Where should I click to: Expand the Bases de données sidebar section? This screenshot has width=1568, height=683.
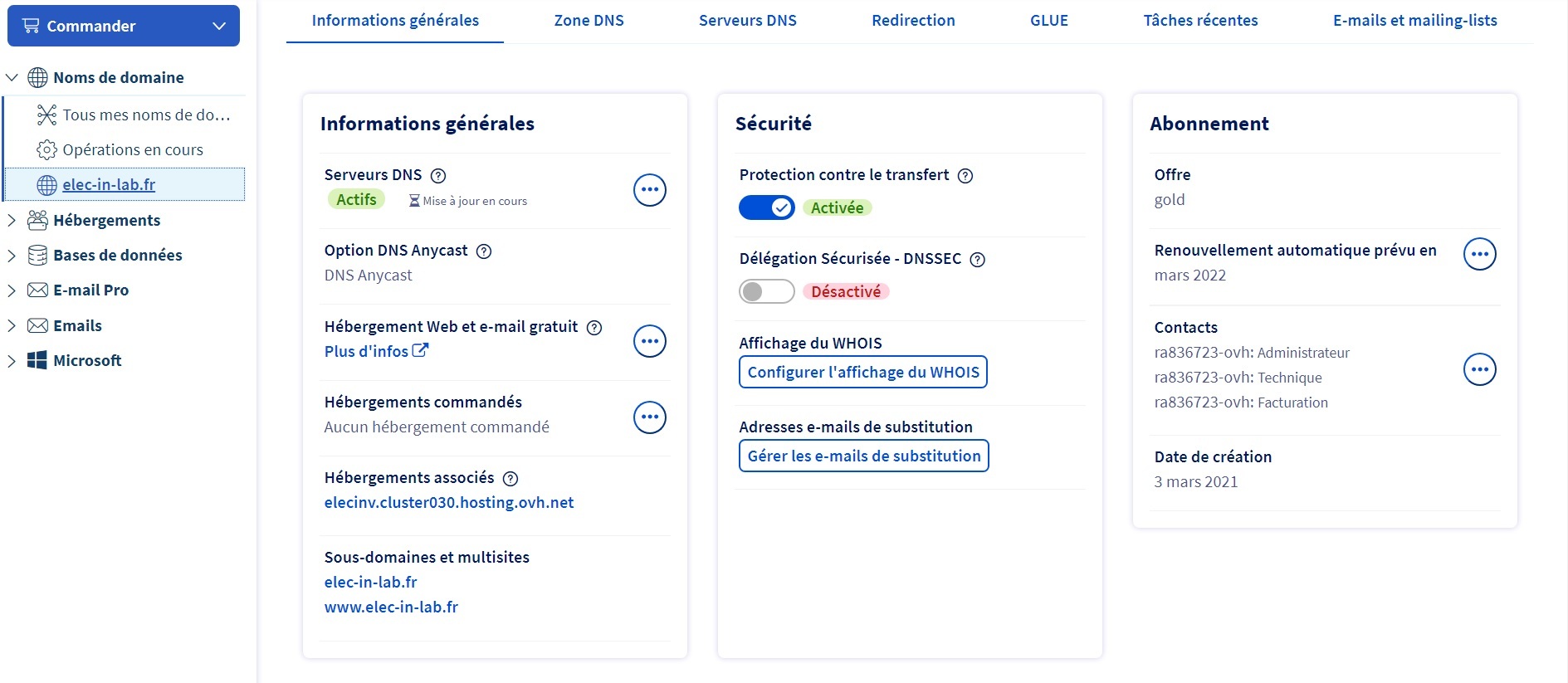tap(12, 256)
